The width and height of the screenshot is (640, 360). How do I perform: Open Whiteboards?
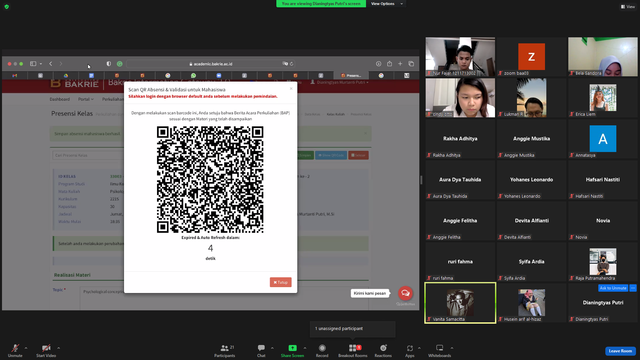[x=440, y=350]
